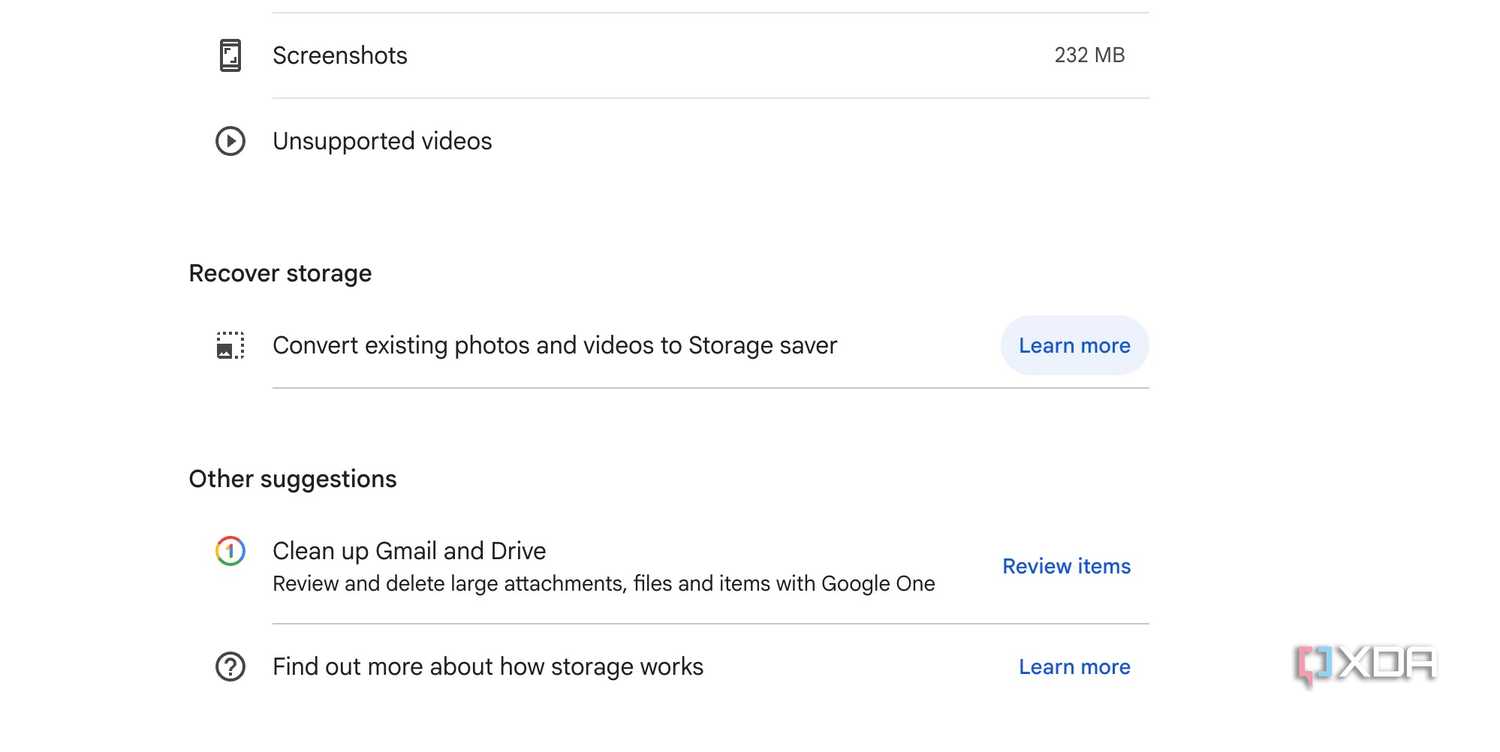Click the Recover storage heading
The width and height of the screenshot is (1500, 752).
280,274
